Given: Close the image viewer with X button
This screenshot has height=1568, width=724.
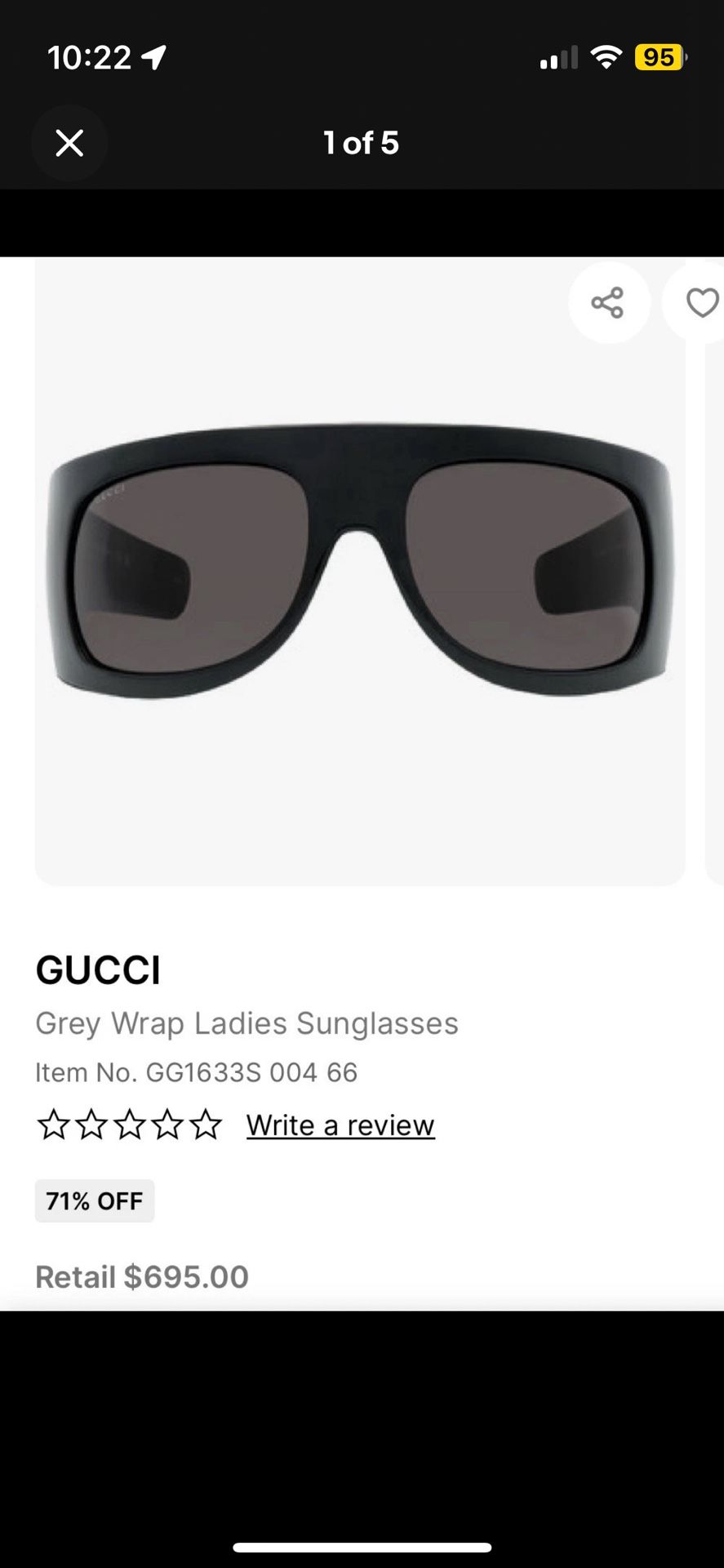Looking at the screenshot, I should click(x=69, y=143).
